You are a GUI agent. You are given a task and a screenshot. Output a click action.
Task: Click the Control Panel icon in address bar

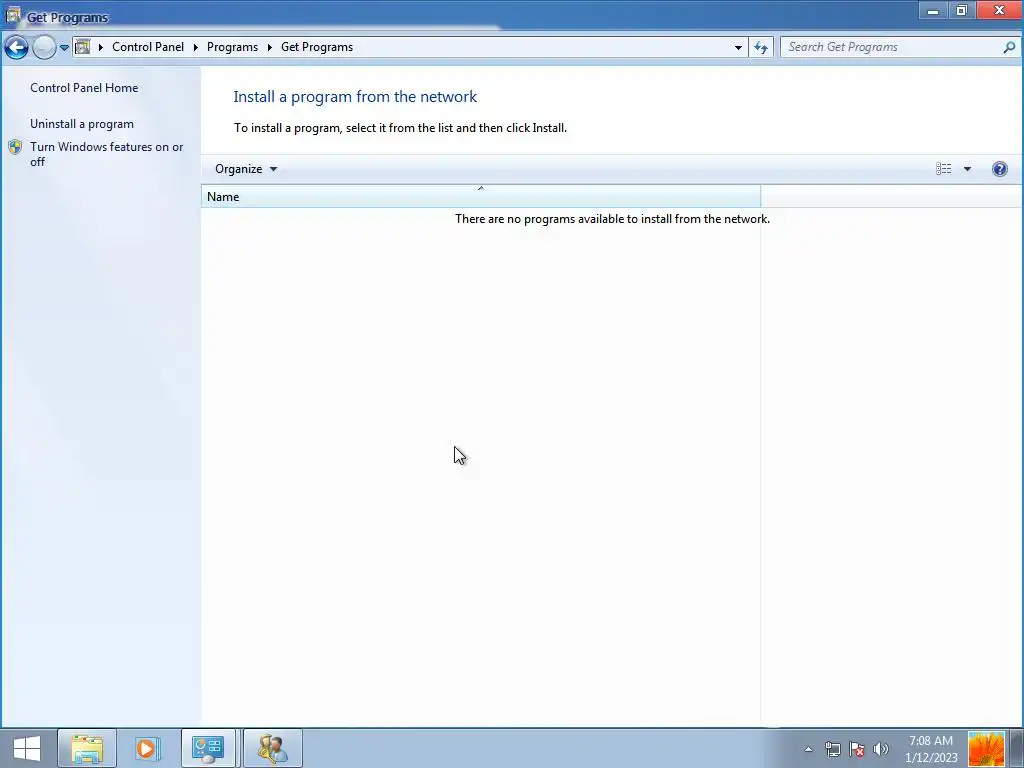click(x=82, y=47)
